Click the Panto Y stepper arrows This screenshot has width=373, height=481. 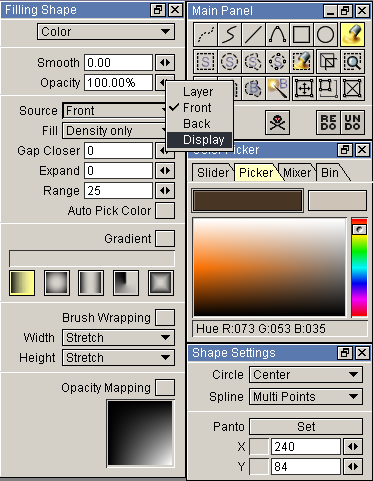coord(353,467)
